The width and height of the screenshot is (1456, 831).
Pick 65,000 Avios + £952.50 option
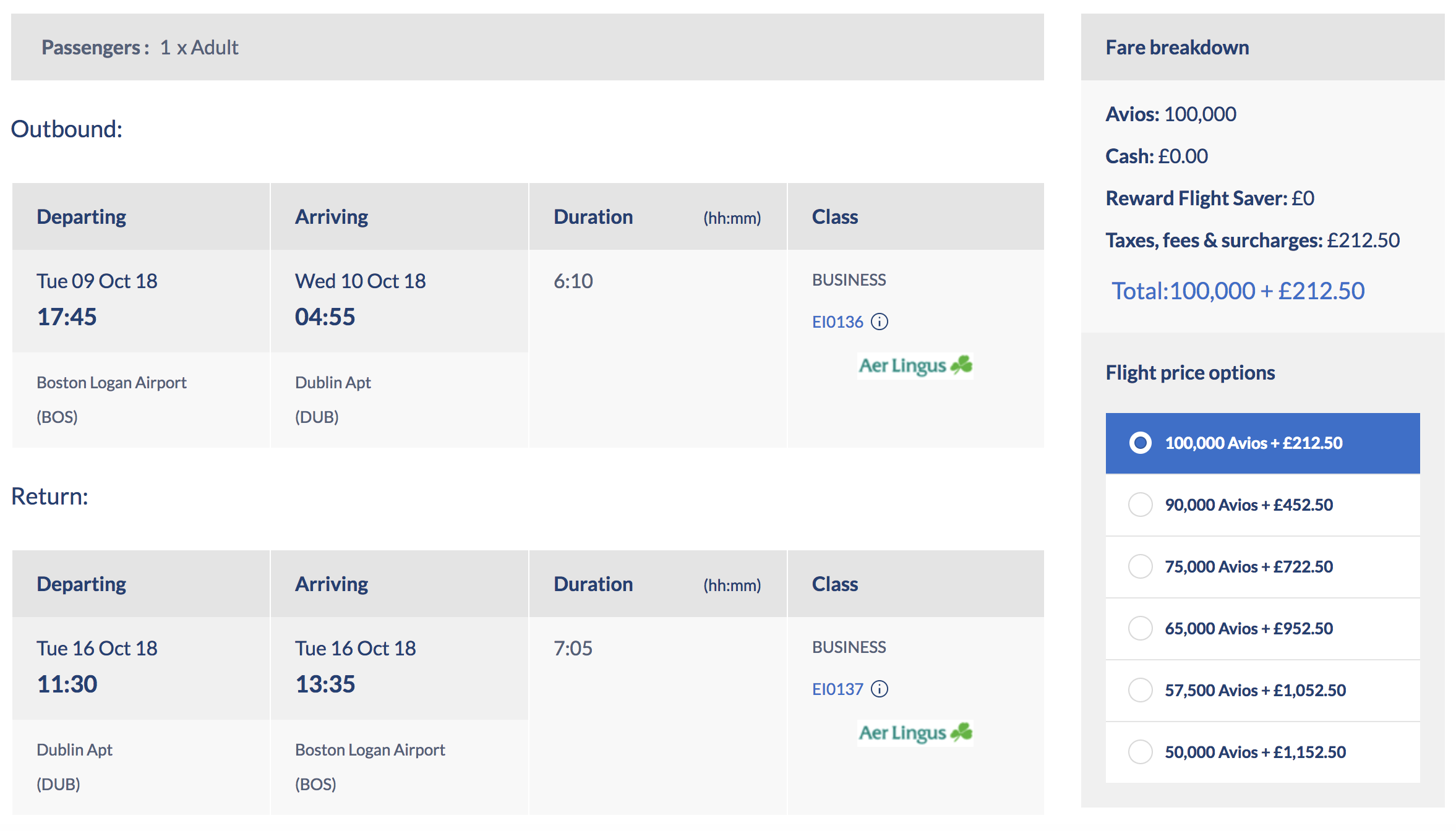[x=1262, y=628]
